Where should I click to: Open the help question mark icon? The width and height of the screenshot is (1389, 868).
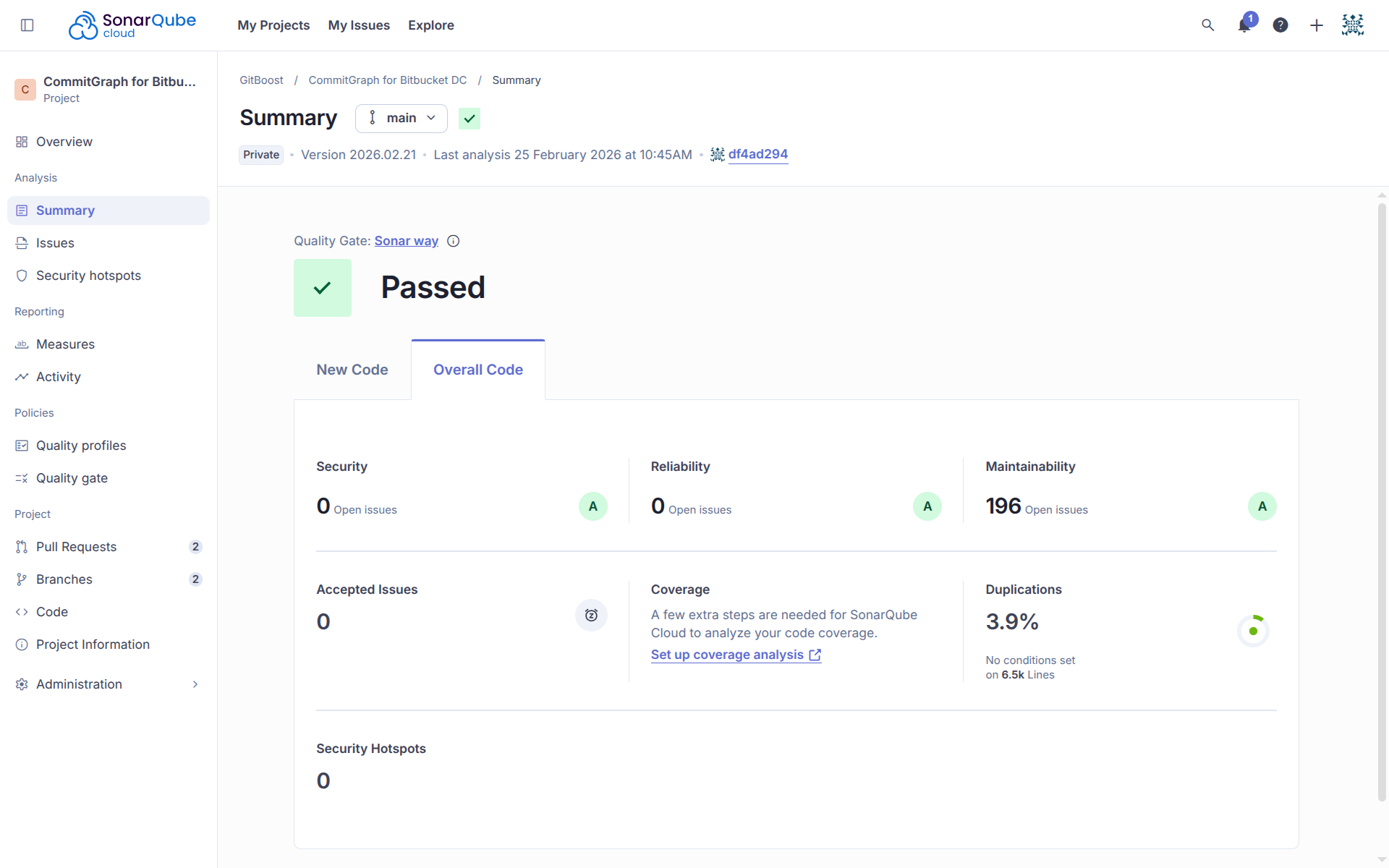[1280, 25]
